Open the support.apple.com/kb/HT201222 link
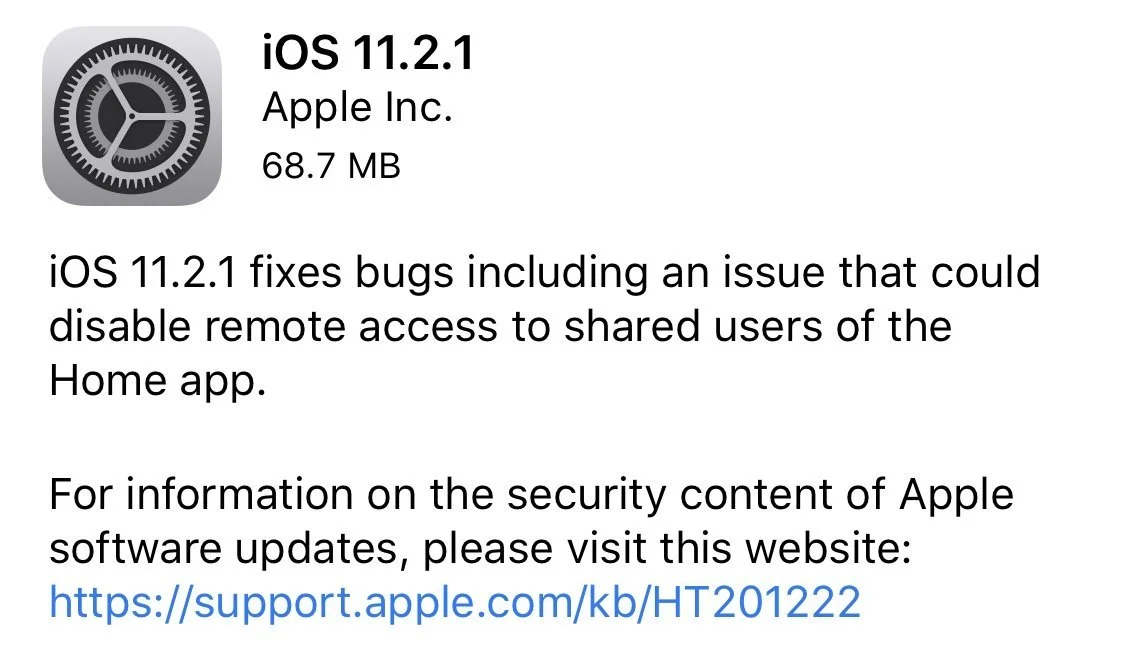The image size is (1125, 655). tap(455, 601)
